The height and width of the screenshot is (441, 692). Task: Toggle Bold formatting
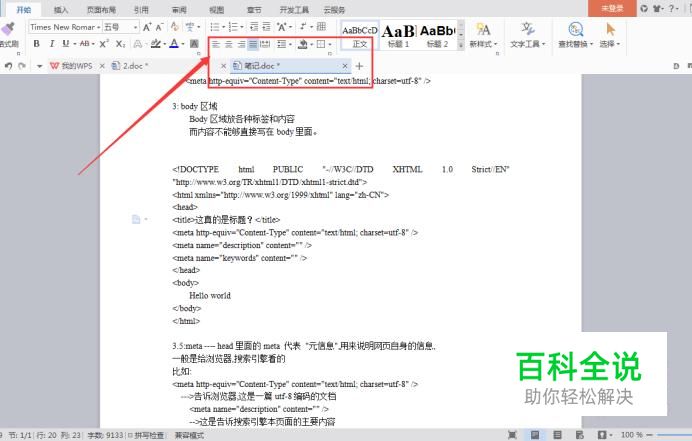pyautogui.click(x=37, y=44)
